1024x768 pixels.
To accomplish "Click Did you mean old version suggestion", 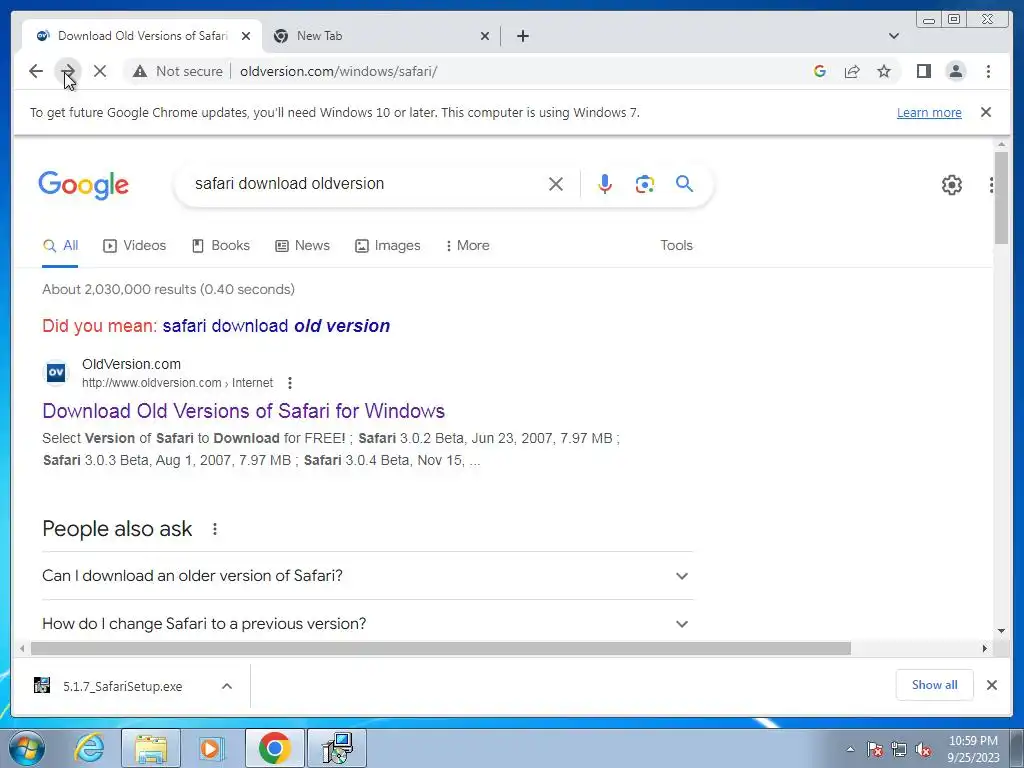I will coord(276,326).
